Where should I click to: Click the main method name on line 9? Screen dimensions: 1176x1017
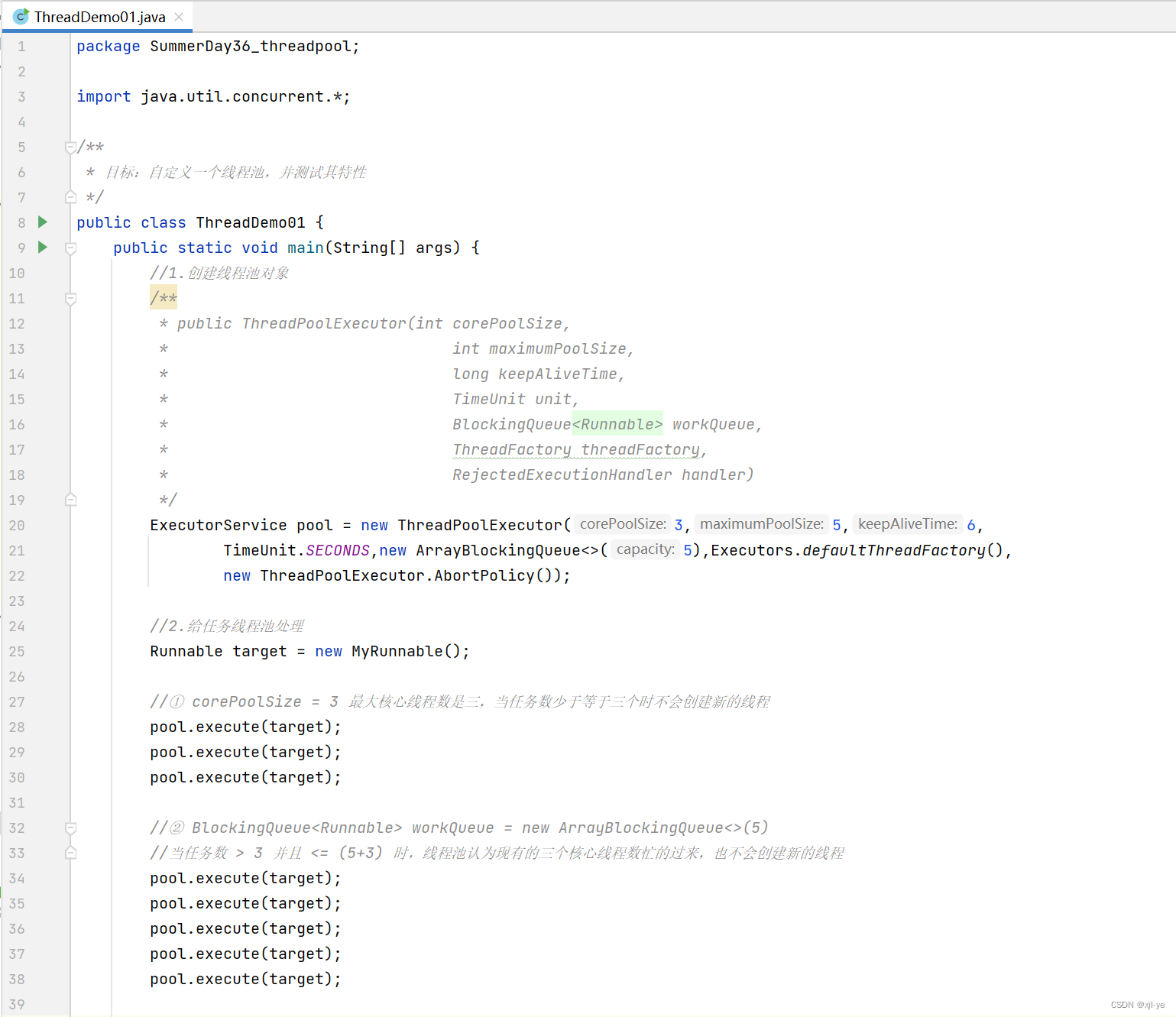point(306,248)
